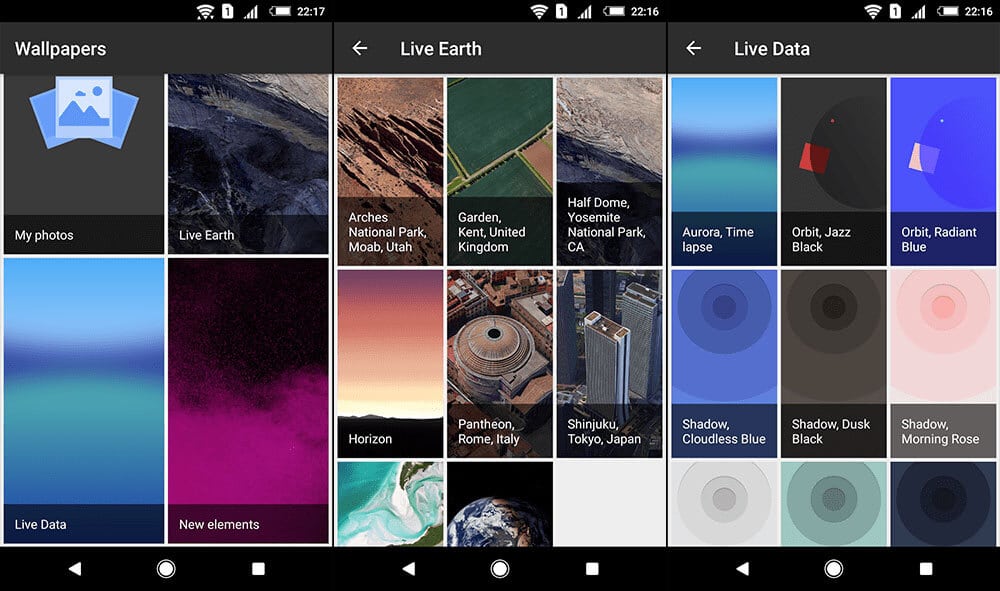Image resolution: width=1000 pixels, height=591 pixels.
Task: Select the light gray Shadow wallpaper
Action: pyautogui.click(x=724, y=504)
